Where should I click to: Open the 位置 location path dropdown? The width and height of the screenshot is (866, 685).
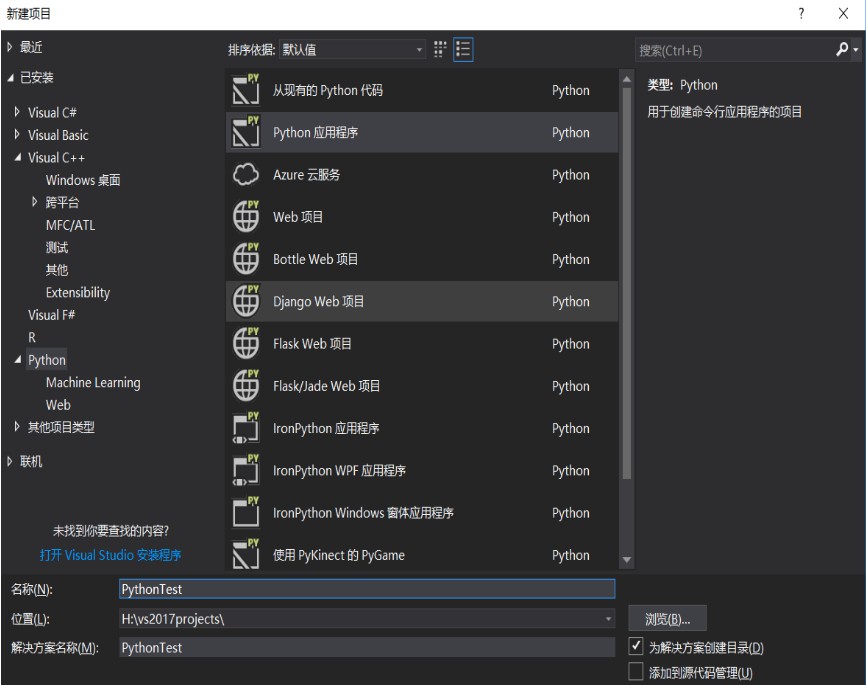click(608, 619)
